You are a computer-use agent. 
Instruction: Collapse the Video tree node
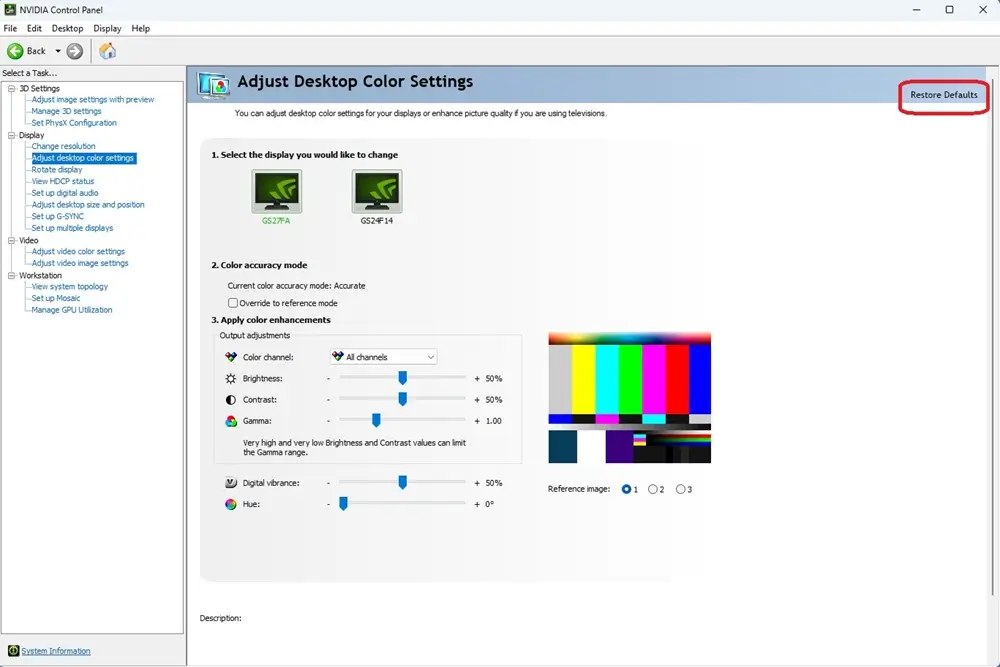tap(11, 240)
